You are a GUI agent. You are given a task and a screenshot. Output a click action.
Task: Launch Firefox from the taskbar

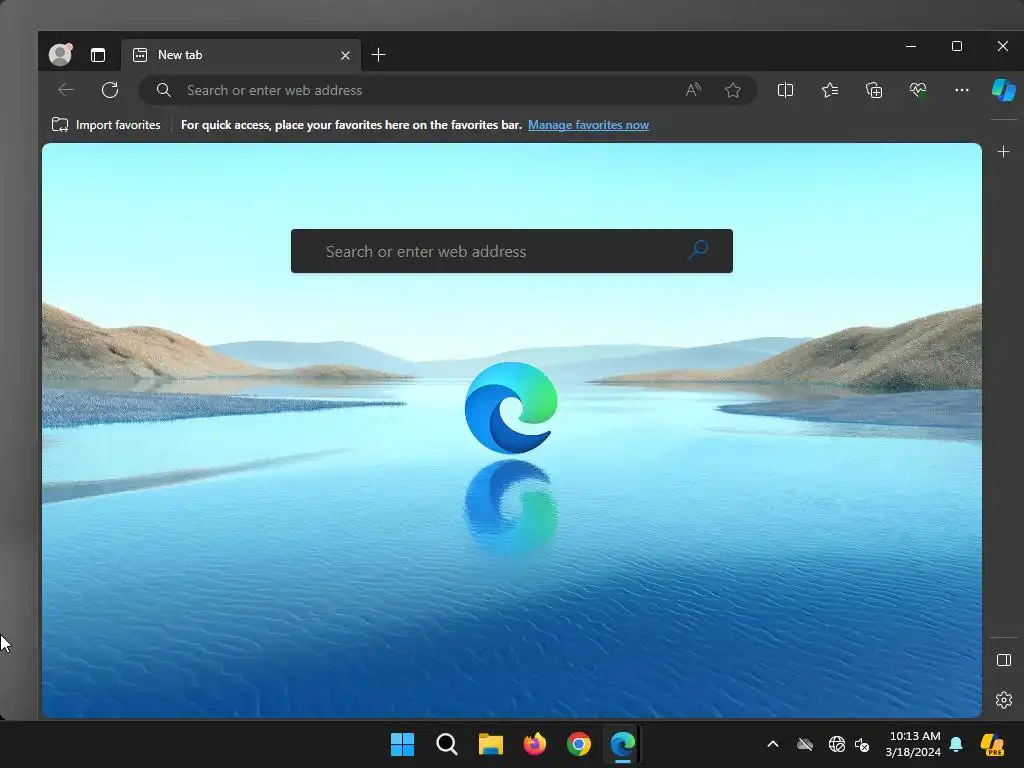[x=534, y=744]
